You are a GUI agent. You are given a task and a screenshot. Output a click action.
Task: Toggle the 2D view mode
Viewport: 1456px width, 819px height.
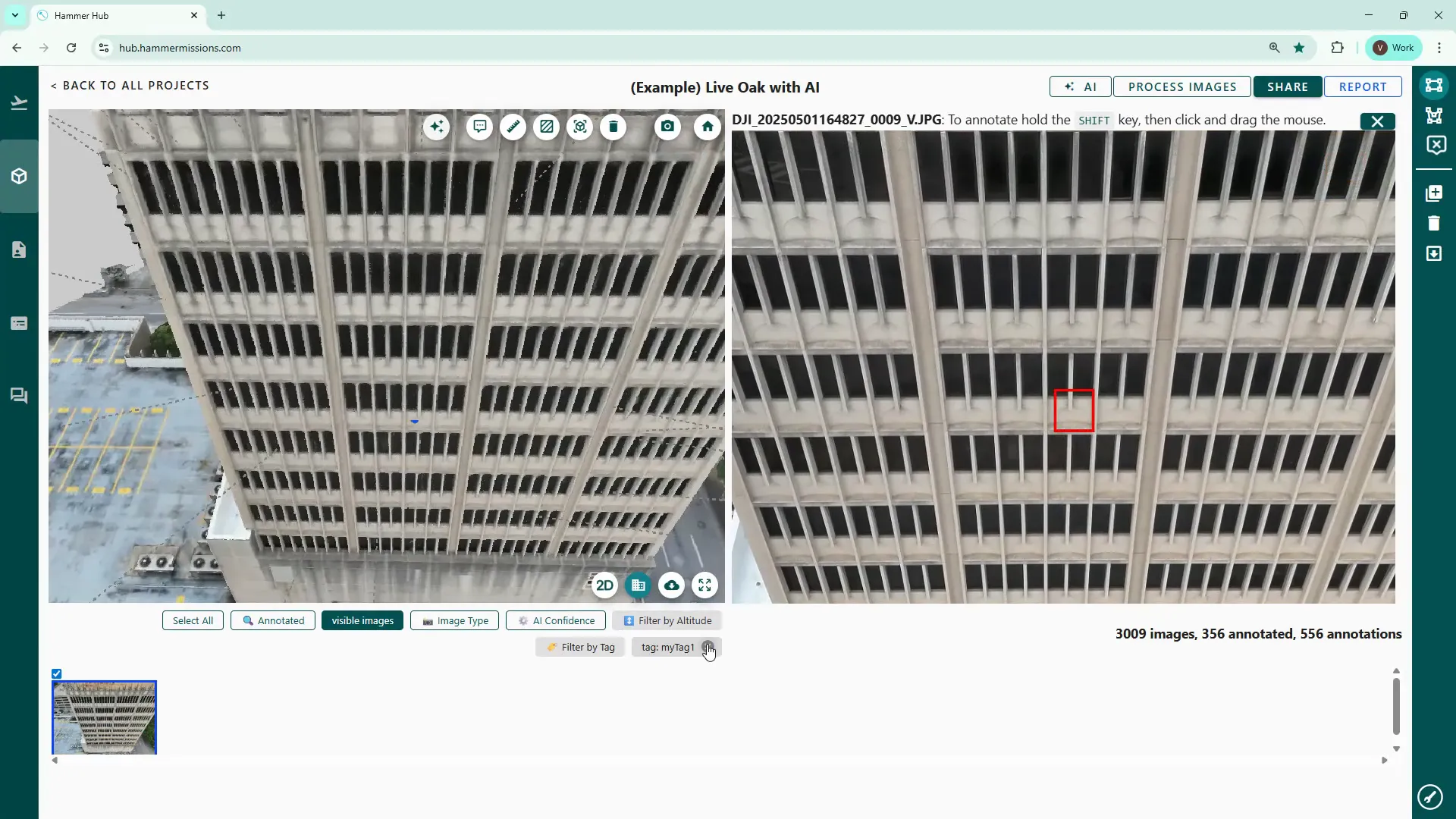(604, 585)
